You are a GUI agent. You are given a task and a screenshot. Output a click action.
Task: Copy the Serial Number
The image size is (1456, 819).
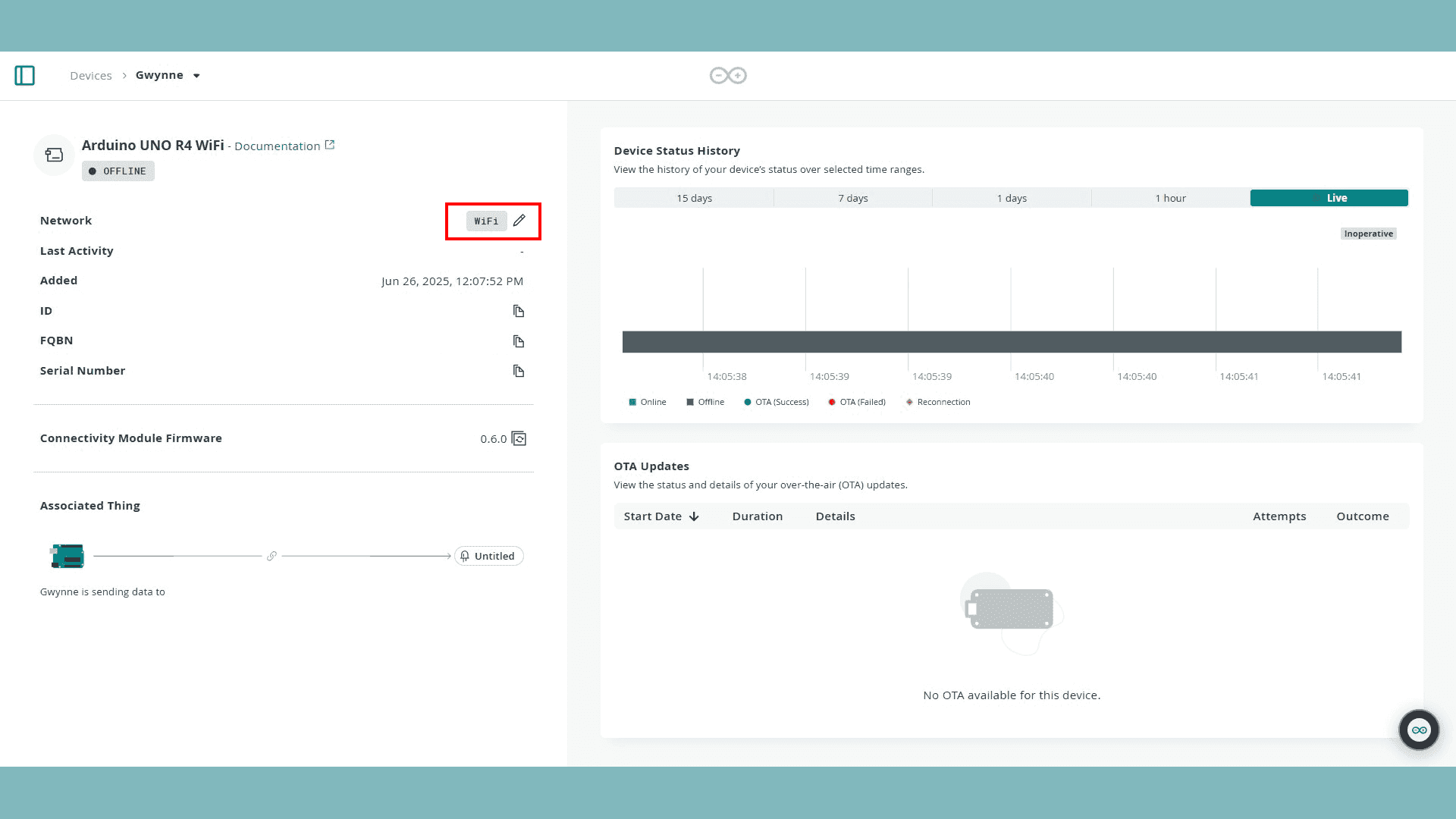tap(519, 371)
